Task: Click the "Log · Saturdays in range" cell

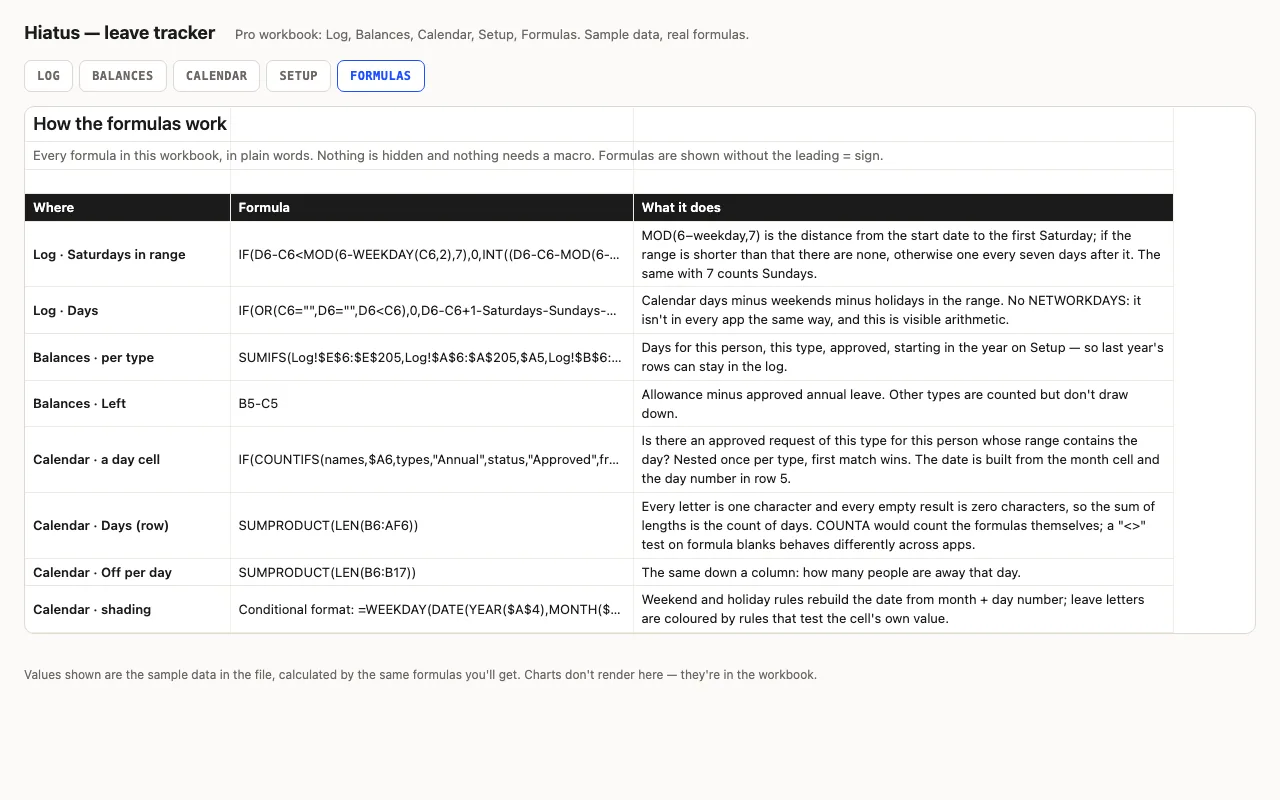Action: [x=128, y=254]
